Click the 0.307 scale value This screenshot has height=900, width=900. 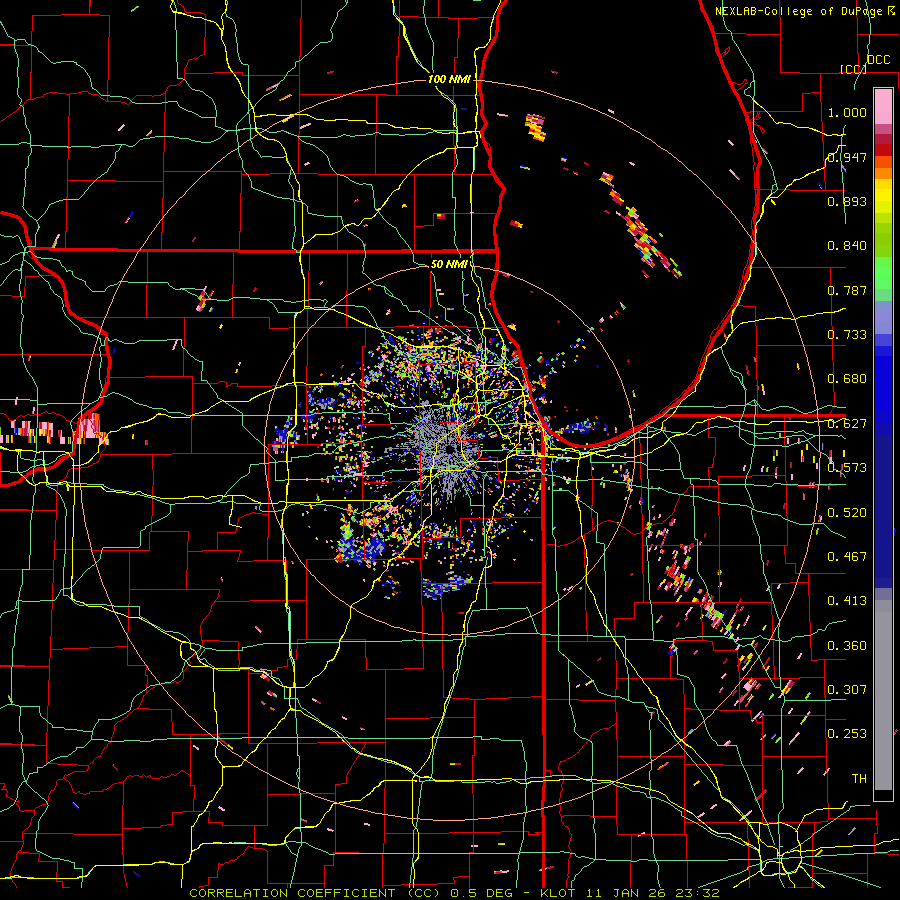pos(847,690)
